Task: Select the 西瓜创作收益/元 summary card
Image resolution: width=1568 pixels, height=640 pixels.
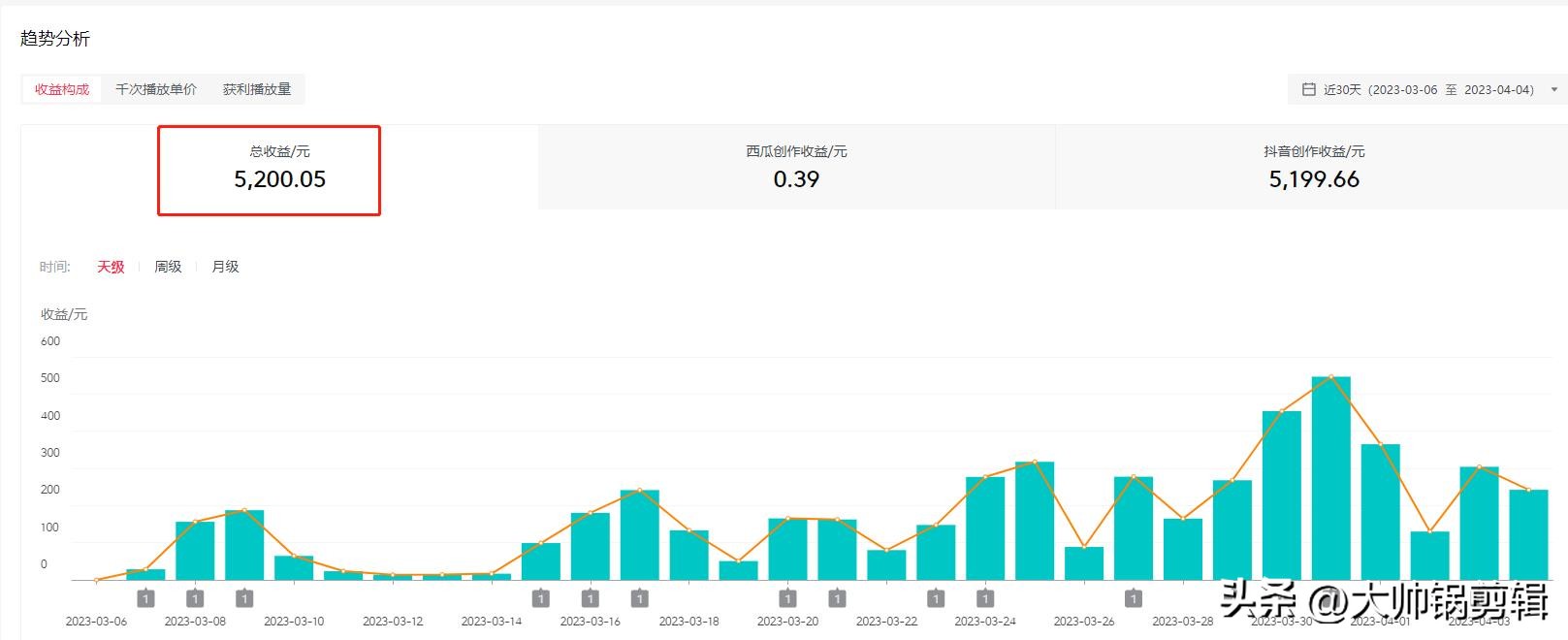Action: tap(796, 167)
